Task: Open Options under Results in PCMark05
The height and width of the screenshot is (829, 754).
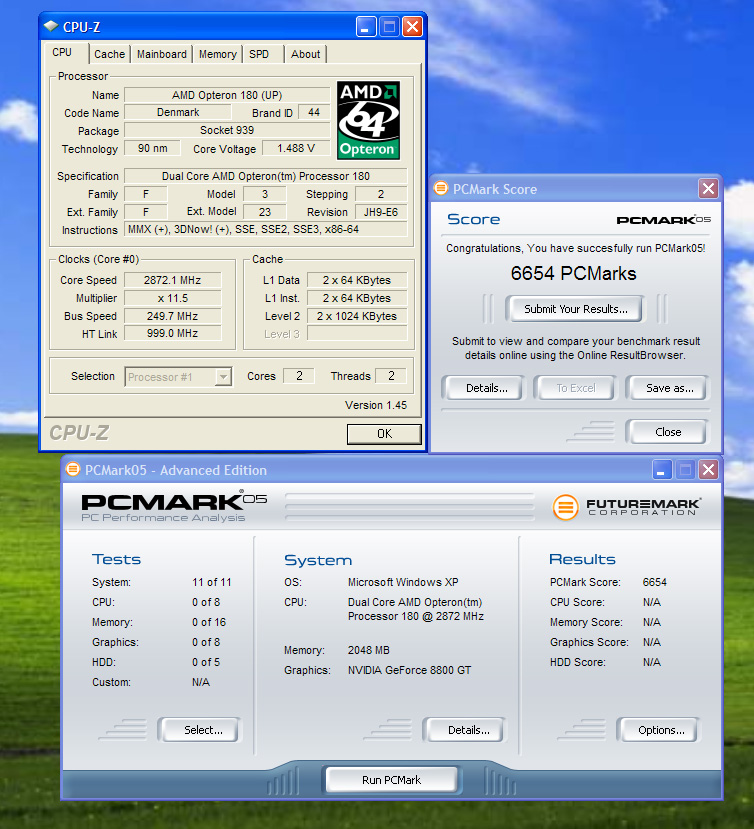Action: coord(661,730)
